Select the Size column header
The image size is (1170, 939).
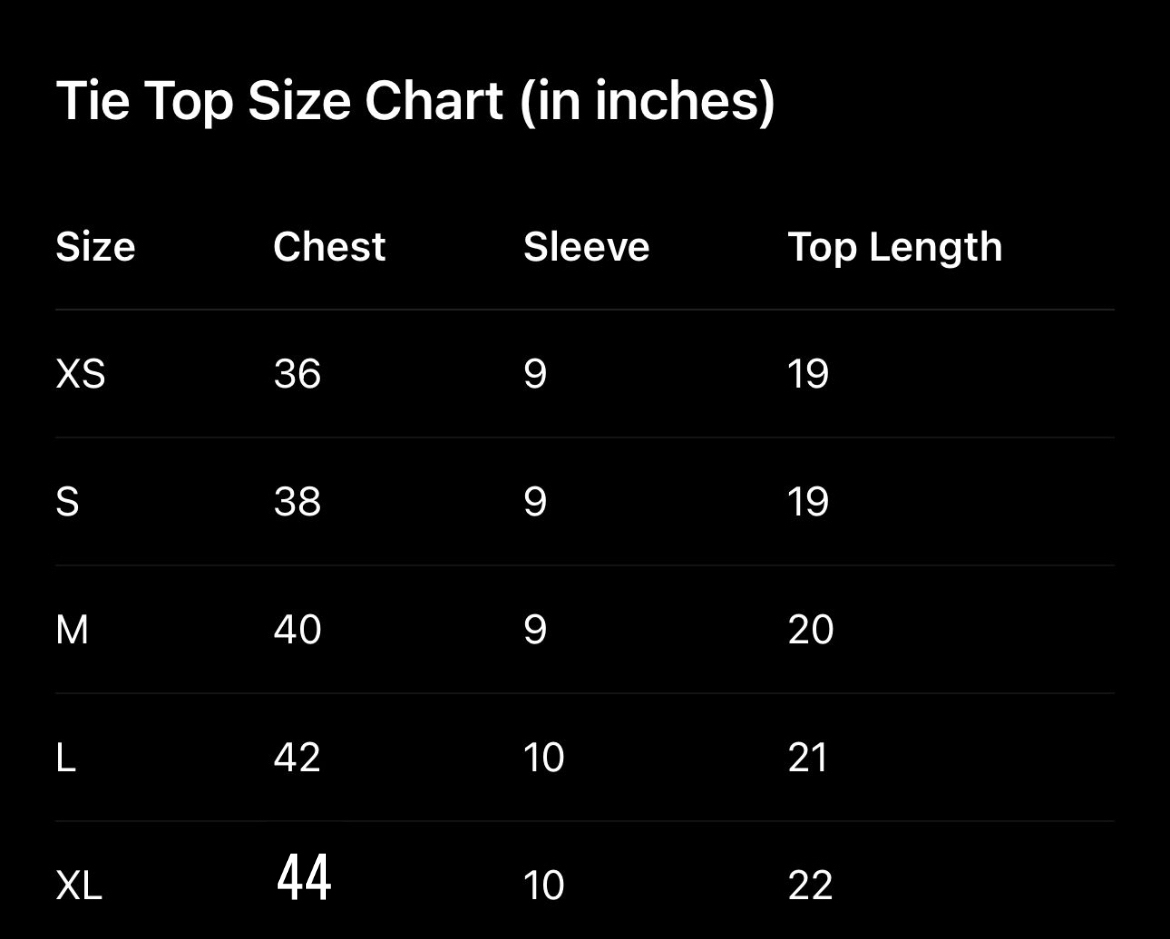coord(95,247)
